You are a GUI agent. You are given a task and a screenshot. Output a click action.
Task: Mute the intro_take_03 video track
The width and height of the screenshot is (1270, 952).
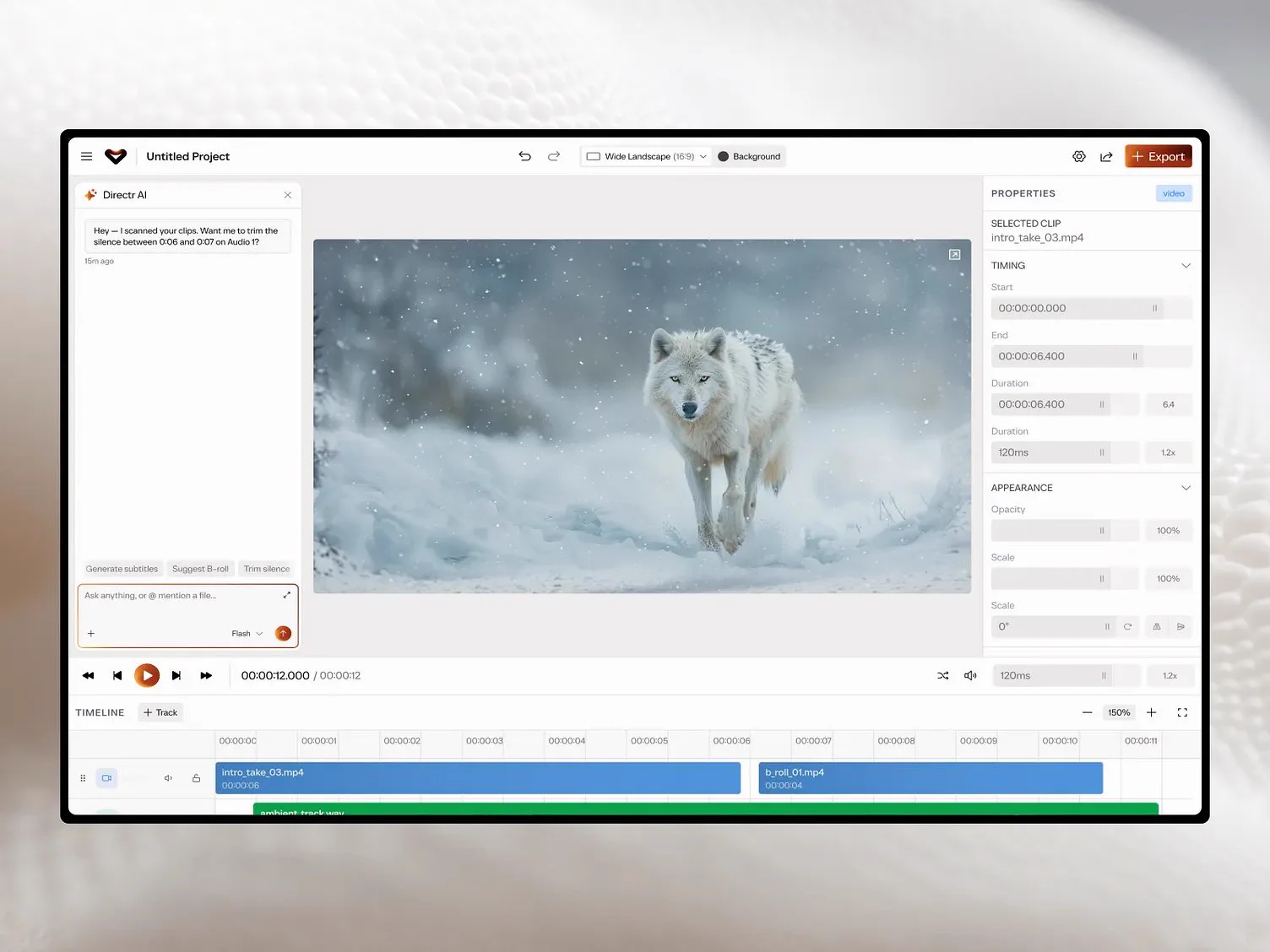click(x=168, y=778)
